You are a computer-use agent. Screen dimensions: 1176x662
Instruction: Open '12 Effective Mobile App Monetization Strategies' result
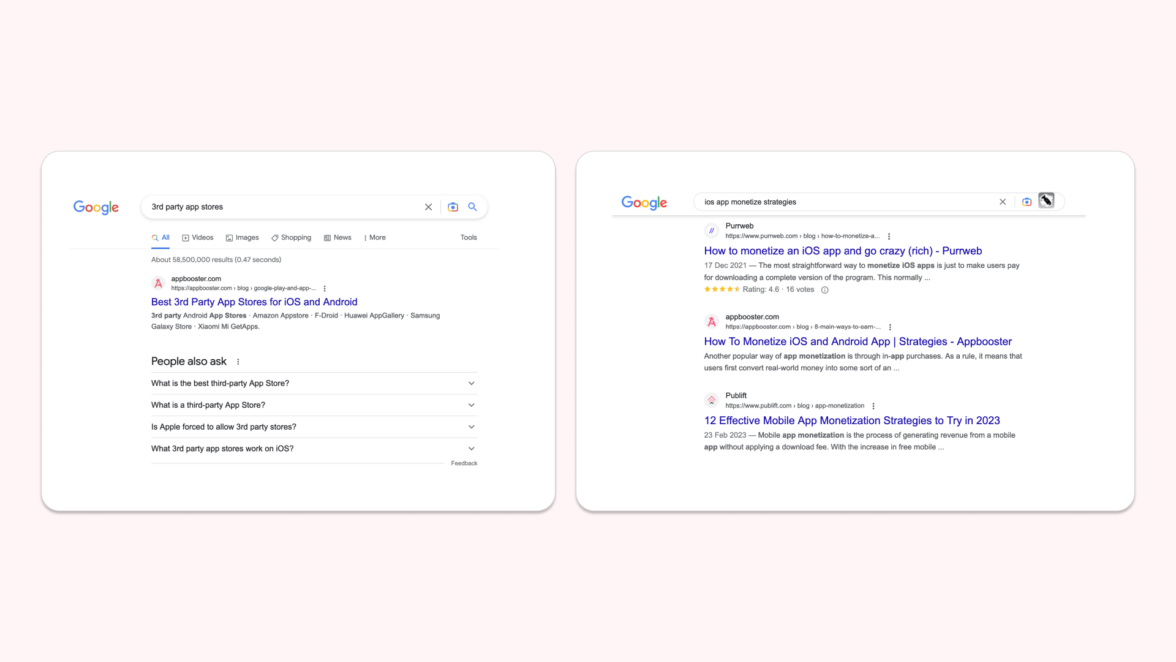pyautogui.click(x=852, y=421)
